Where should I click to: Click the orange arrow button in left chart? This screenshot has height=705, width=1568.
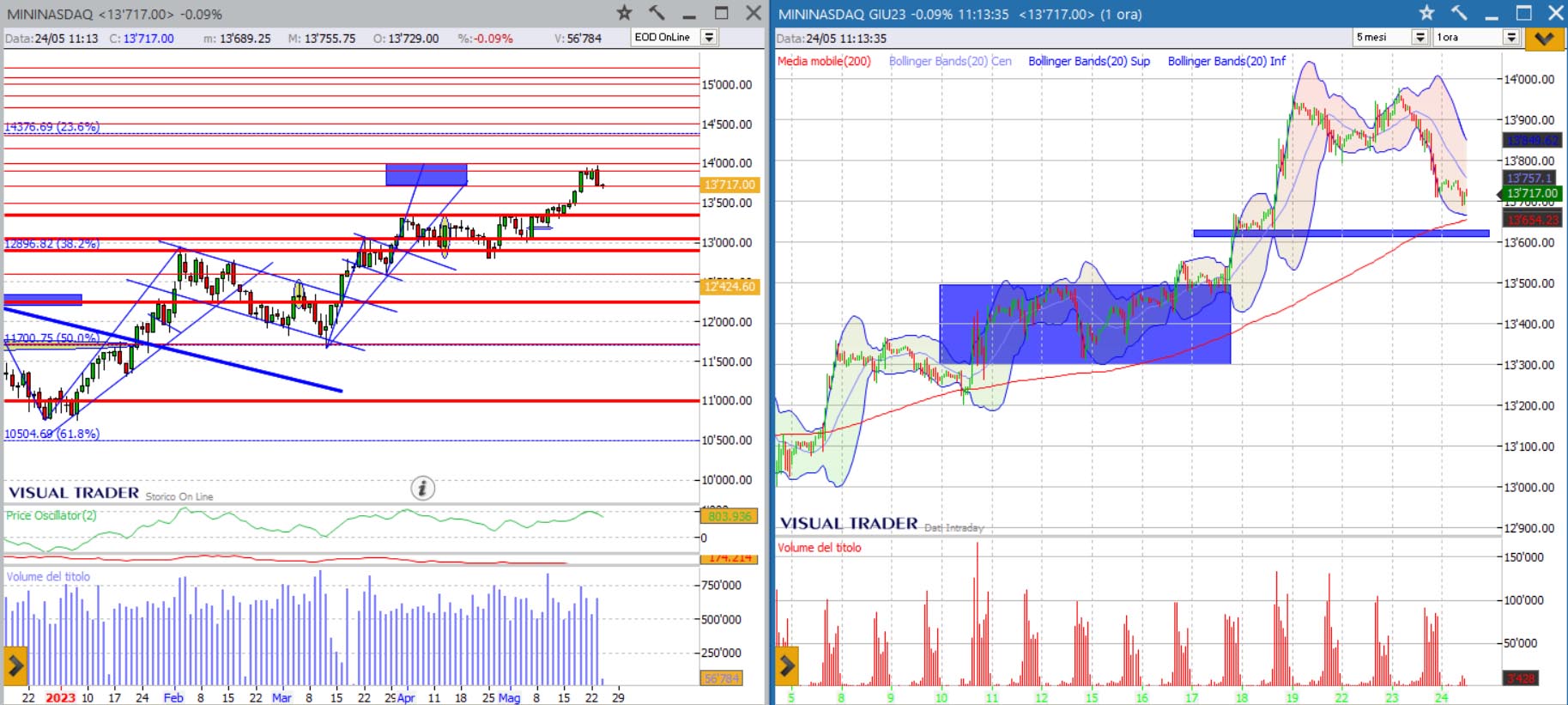tap(15, 665)
